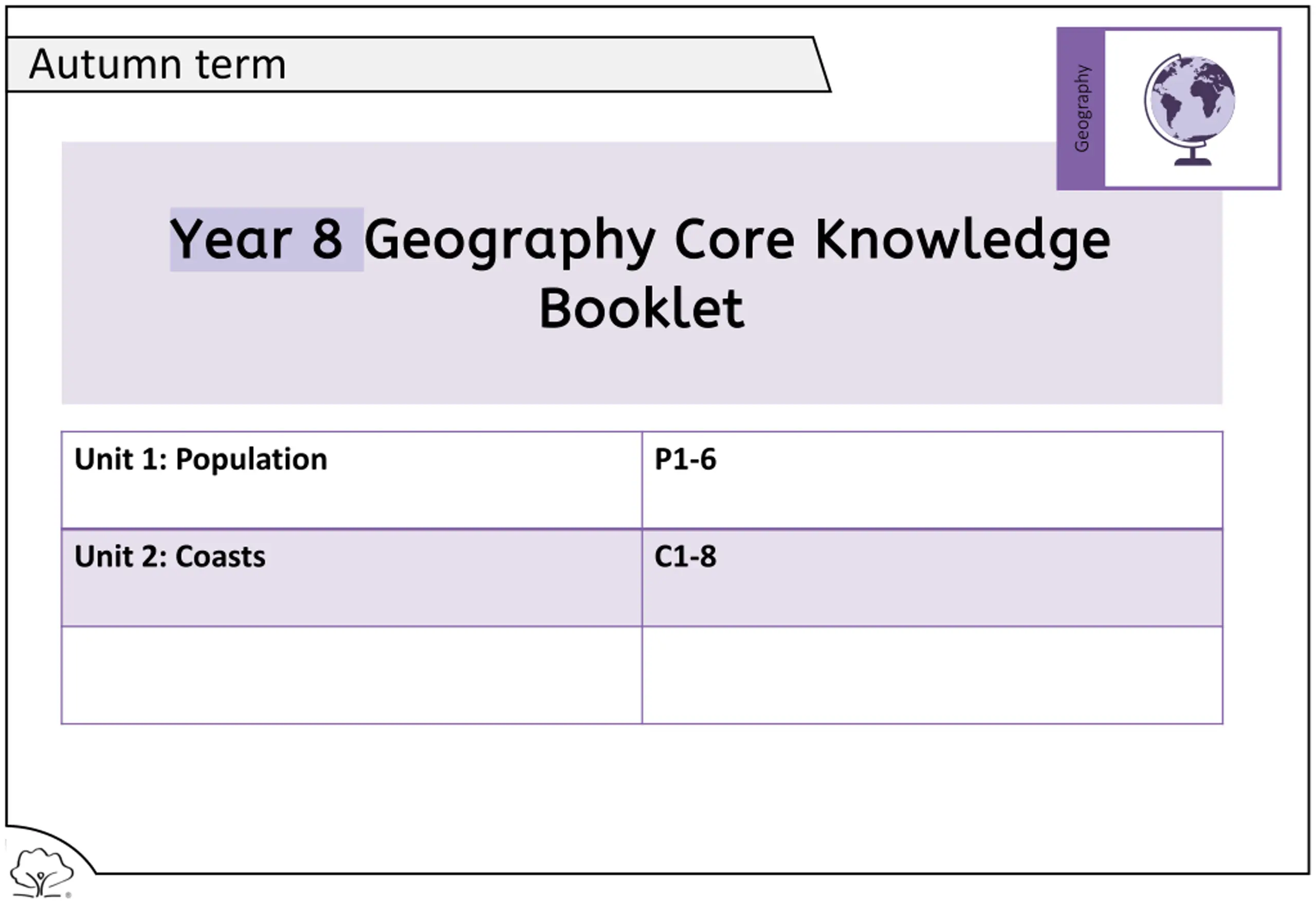Screen dimensions: 1316x911
Task: Click the 'P1-6' page reference cell
Action: point(932,480)
